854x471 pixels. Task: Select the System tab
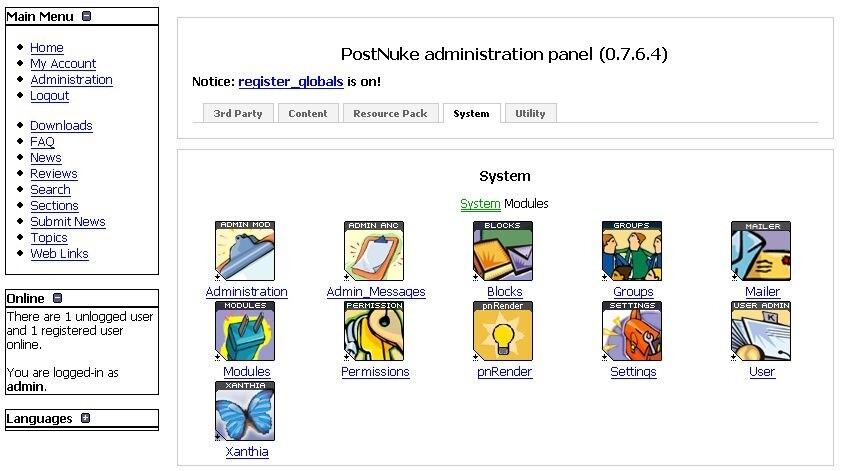click(x=472, y=113)
